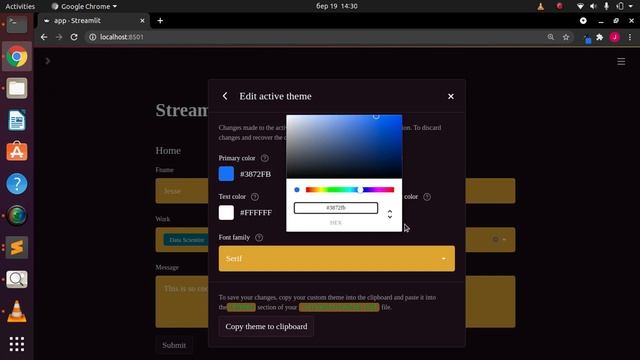
Task: Click the localhost:8501 address bar
Action: [x=314, y=37]
